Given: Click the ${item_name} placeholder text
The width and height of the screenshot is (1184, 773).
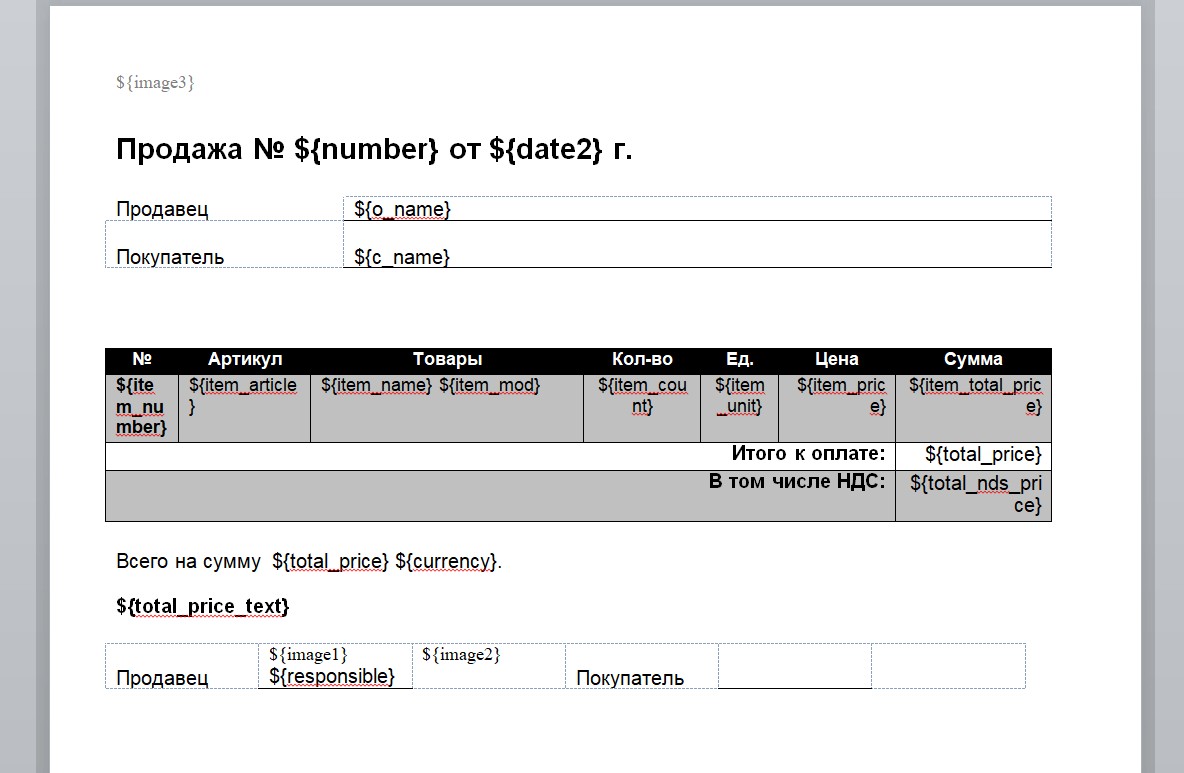Looking at the screenshot, I should point(376,386).
